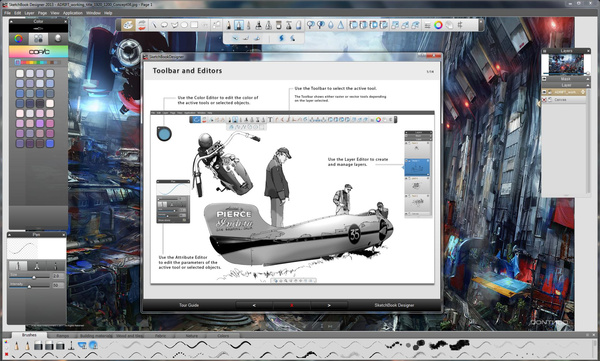Screen dimensions: 600x361
Task: Select the first pencil brush in library
Action: 16,346
